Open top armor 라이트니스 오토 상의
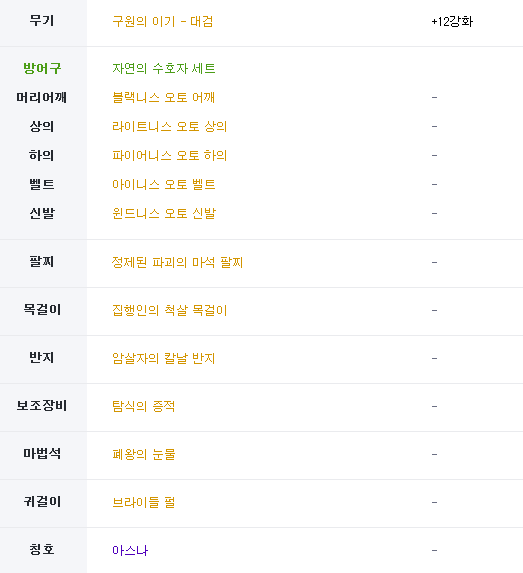Image resolution: width=523 pixels, height=573 pixels. (x=169, y=126)
